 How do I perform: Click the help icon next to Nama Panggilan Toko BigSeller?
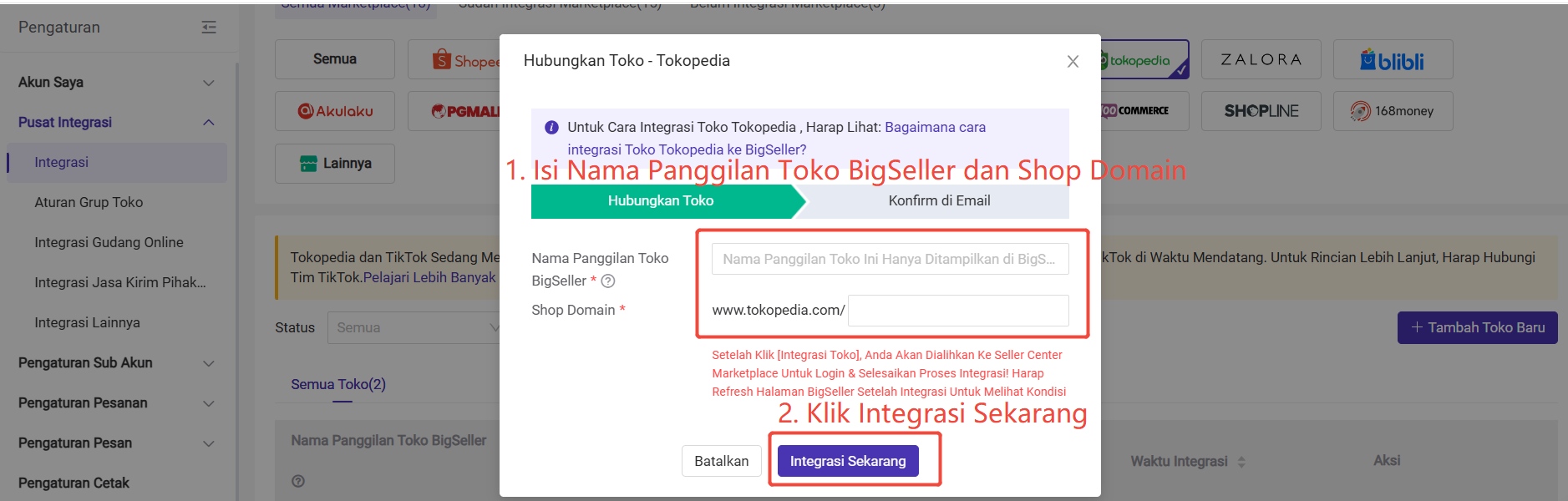[x=608, y=281]
